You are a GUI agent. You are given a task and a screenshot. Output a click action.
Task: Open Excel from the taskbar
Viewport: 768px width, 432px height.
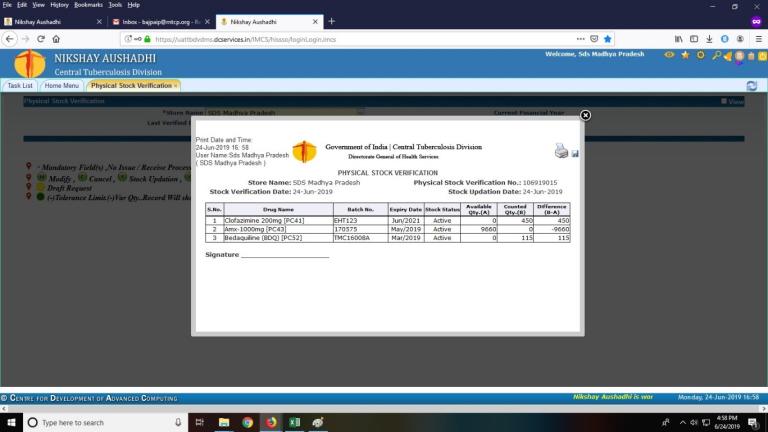294,422
